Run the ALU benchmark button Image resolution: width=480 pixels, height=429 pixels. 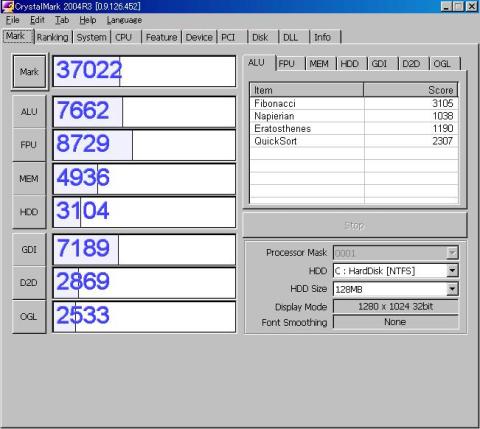click(x=29, y=112)
